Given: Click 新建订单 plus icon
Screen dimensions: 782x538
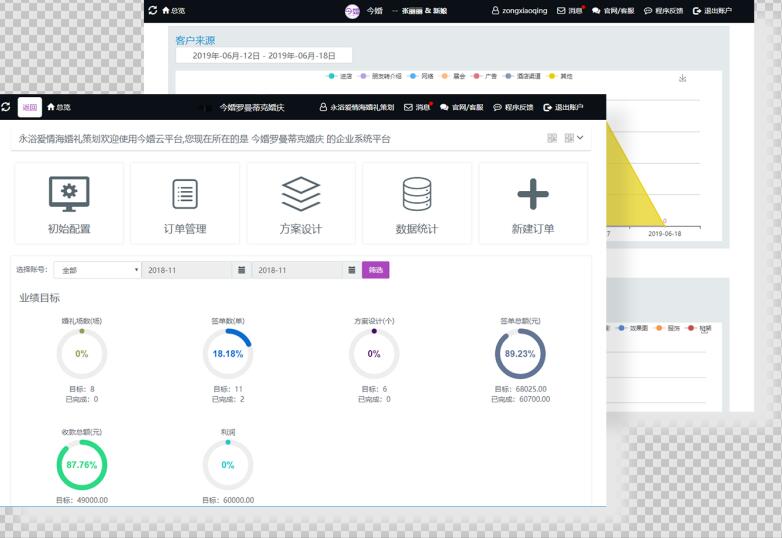Looking at the screenshot, I should (x=533, y=194).
